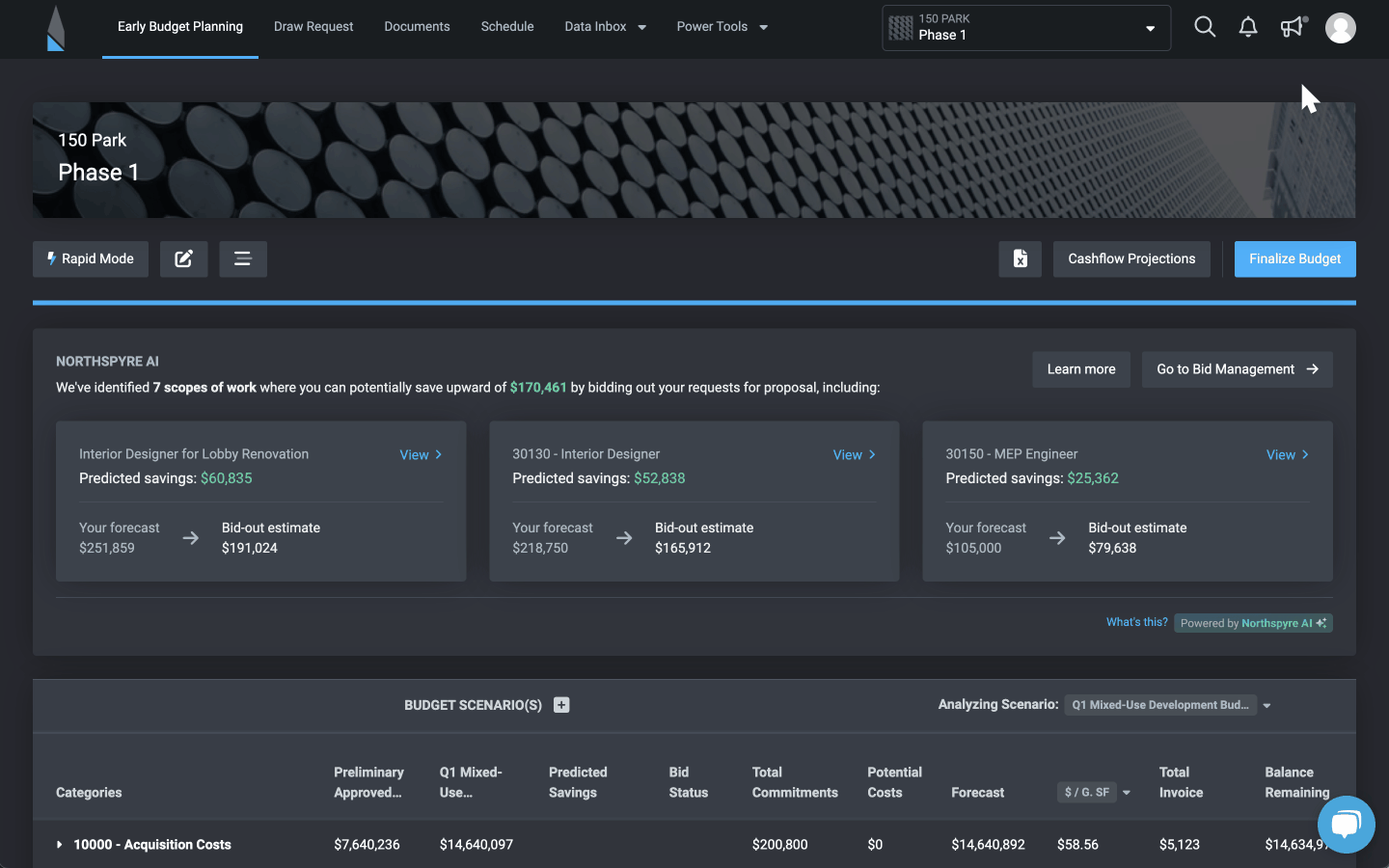Image resolution: width=1389 pixels, height=868 pixels.
Task: Open Data Inbox menu
Action: pos(606,27)
